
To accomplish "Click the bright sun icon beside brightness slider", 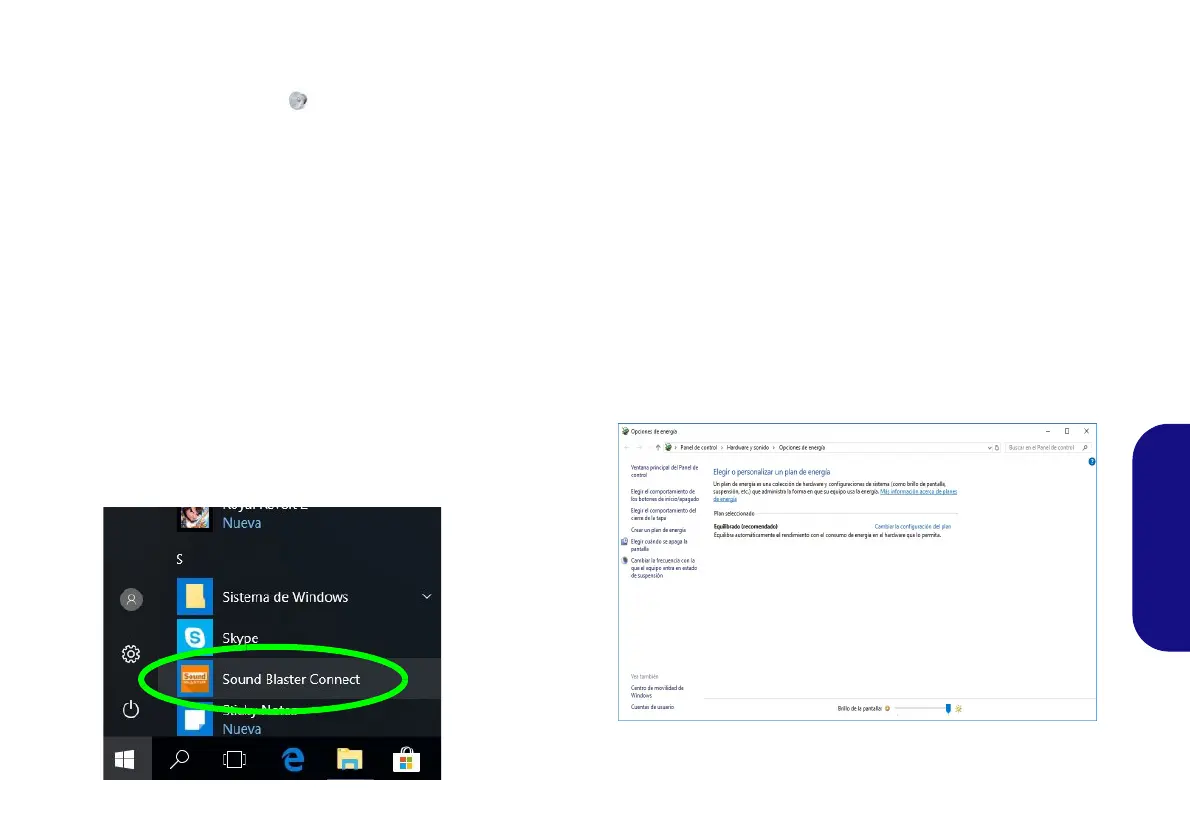I will click(x=959, y=708).
